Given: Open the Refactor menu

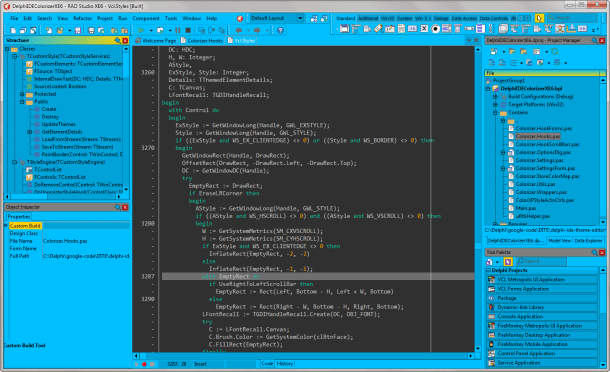Looking at the screenshot, I should click(x=82, y=18).
